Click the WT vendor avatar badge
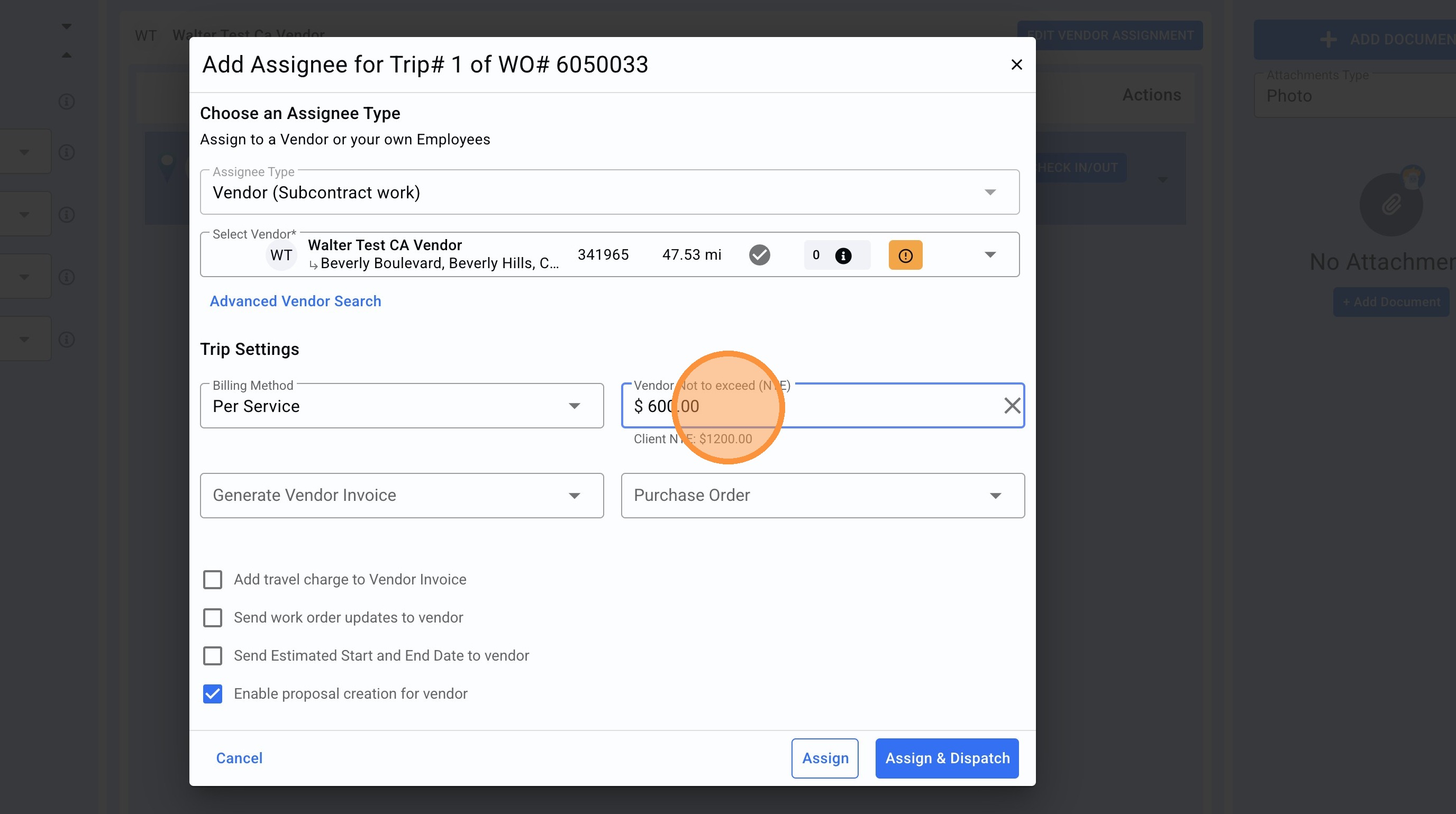 tap(281, 255)
